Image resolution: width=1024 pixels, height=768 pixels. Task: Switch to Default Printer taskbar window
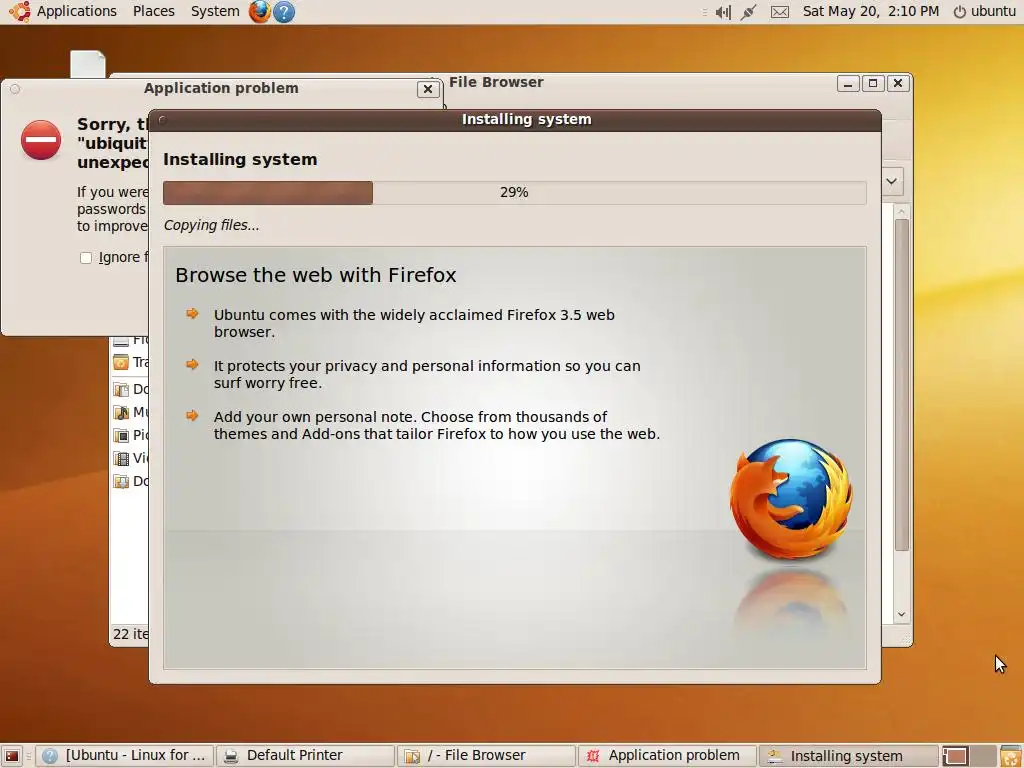tap(306, 756)
